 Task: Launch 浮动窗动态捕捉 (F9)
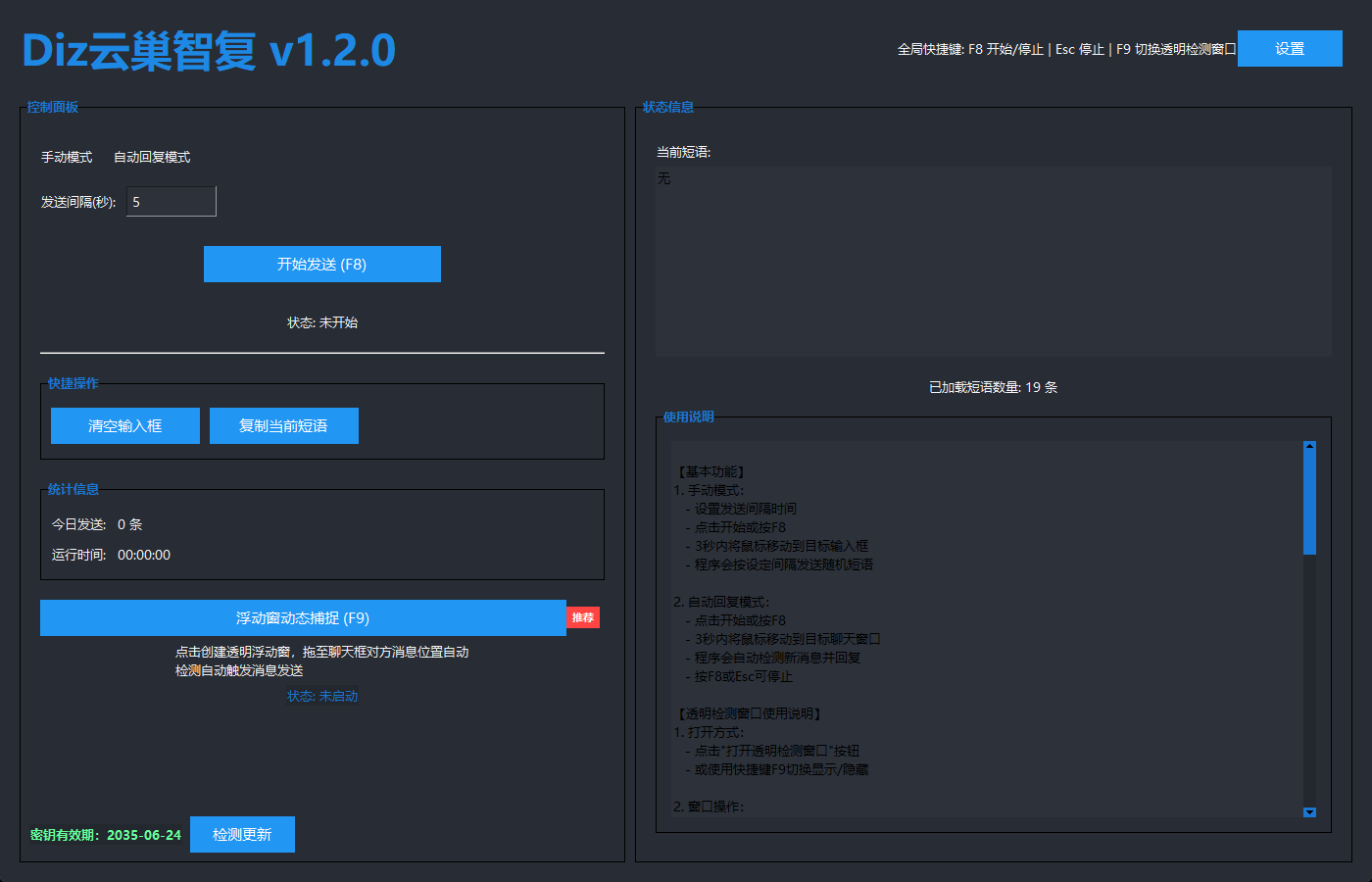303,618
